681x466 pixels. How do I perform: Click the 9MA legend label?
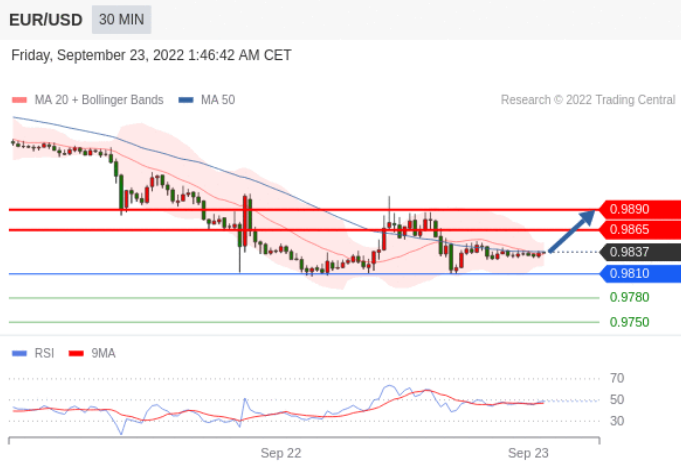point(103,354)
